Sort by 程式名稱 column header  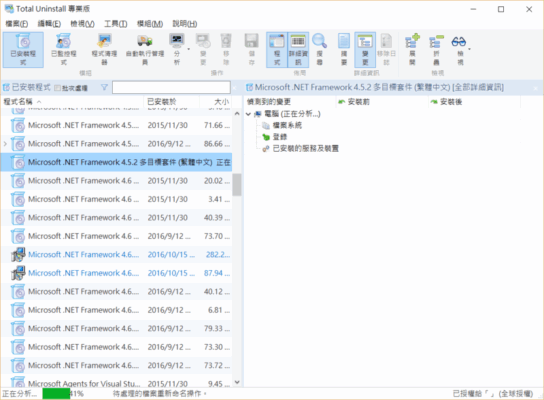[x=72, y=102]
